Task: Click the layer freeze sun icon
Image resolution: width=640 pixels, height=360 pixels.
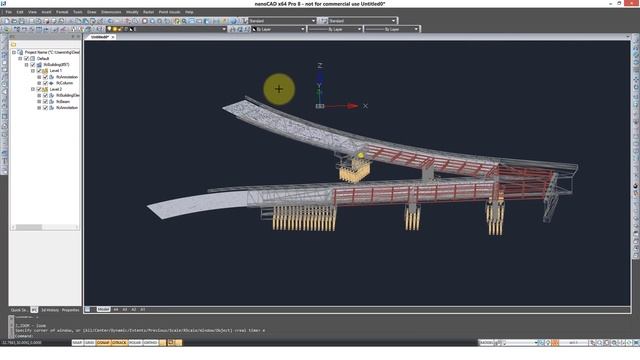Action: pyautogui.click(x=115, y=29)
